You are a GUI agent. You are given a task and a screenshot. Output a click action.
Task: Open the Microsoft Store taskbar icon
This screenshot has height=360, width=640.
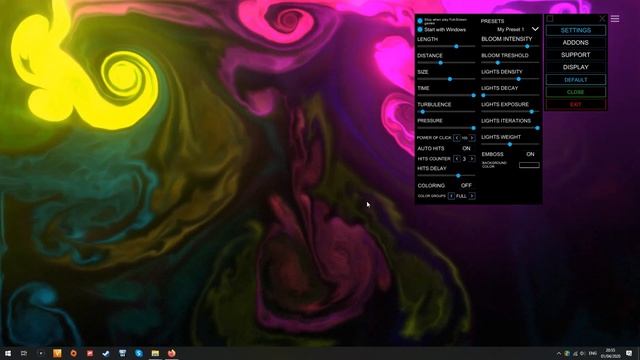(122, 353)
